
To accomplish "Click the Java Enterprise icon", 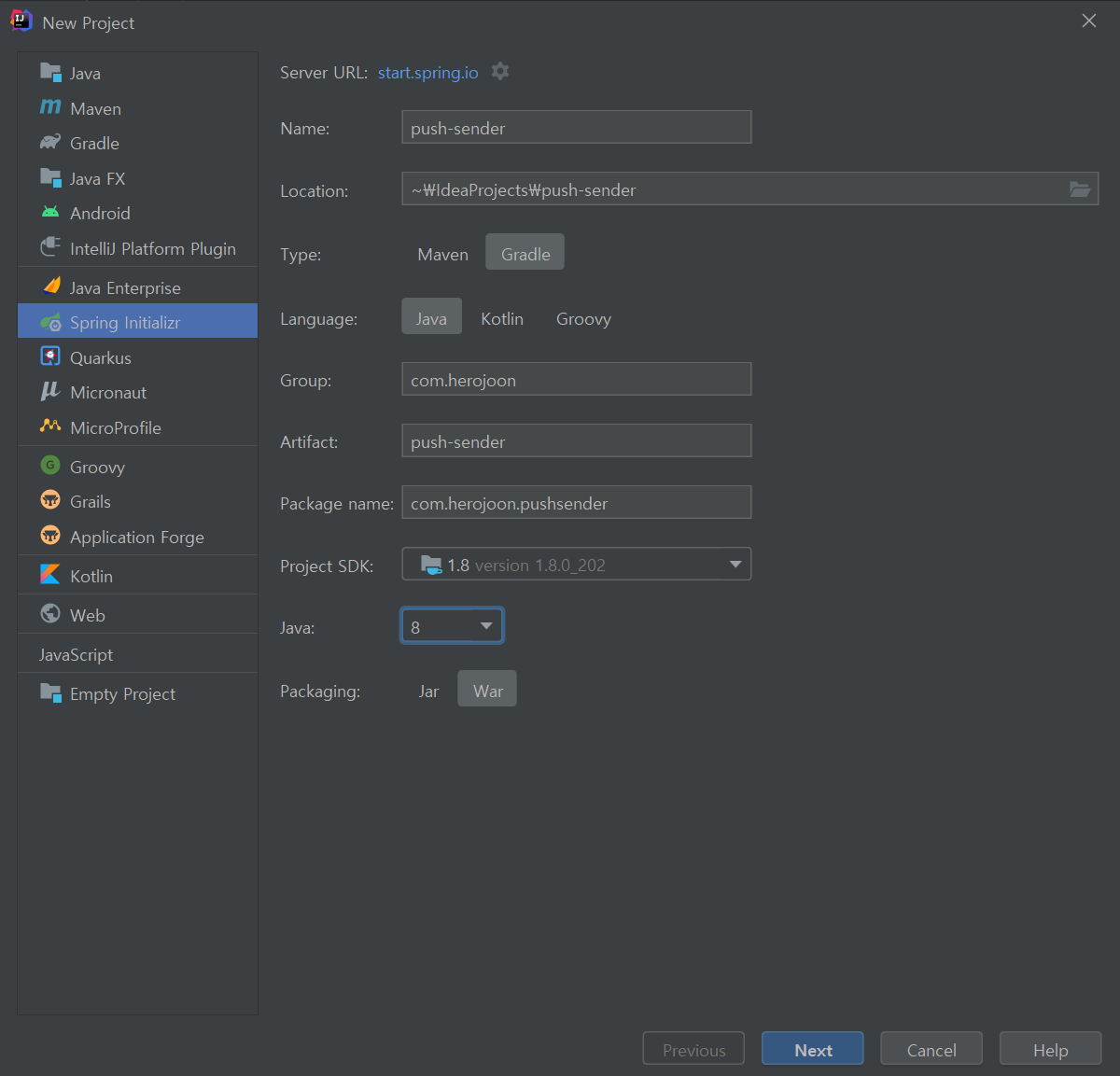I will [51, 286].
